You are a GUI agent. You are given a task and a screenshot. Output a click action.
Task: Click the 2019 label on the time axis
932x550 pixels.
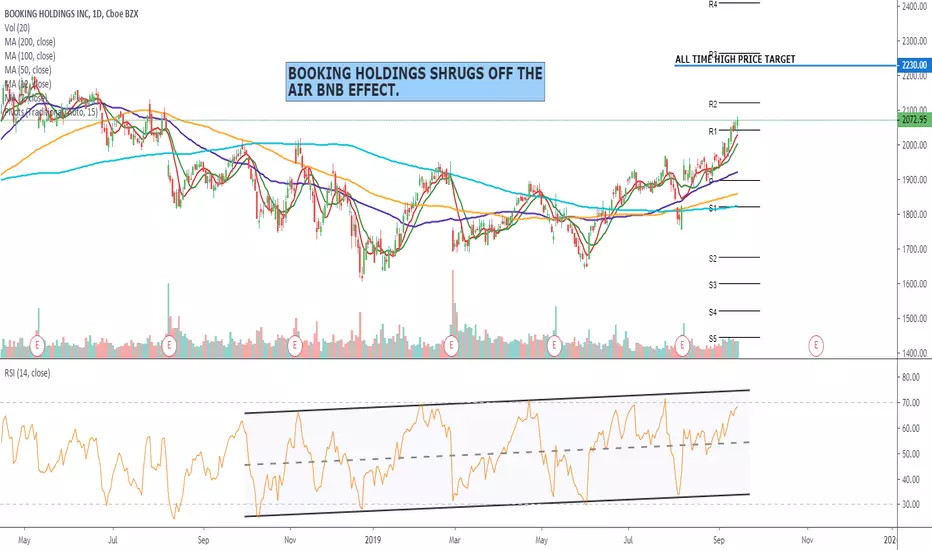pyautogui.click(x=373, y=540)
